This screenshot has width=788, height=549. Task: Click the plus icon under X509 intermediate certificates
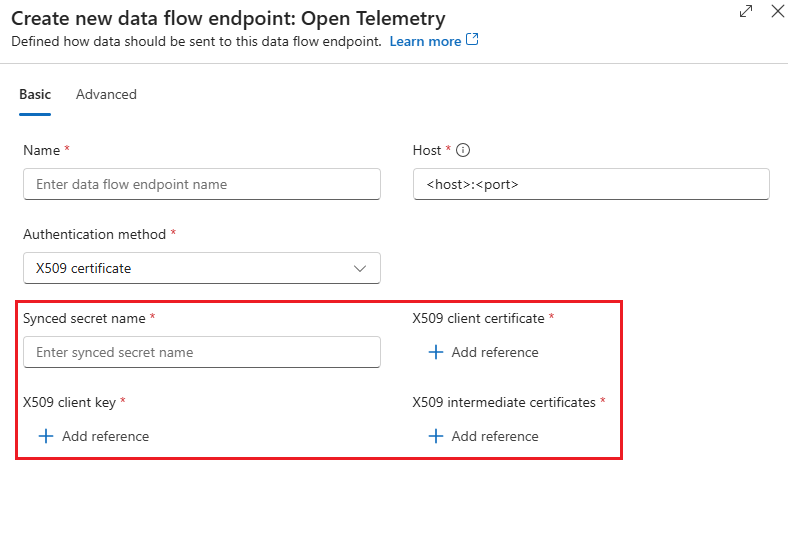click(x=435, y=436)
